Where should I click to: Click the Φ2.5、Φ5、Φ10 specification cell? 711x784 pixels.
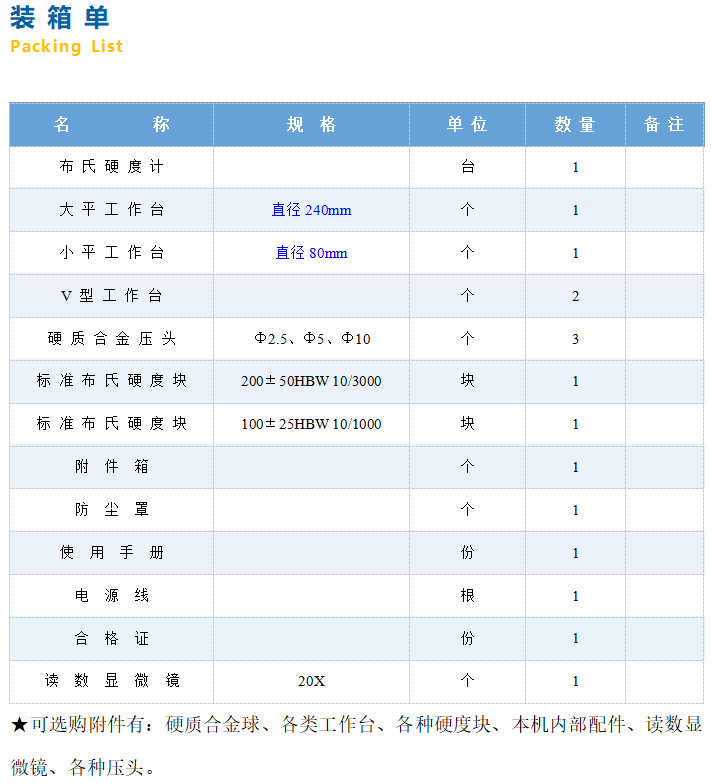click(311, 339)
